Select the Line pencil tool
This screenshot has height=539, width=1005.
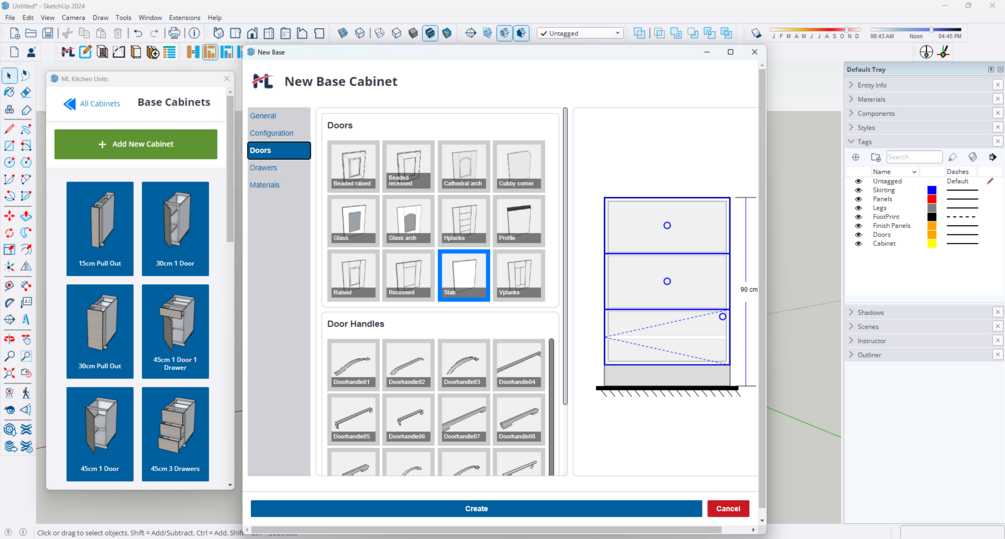pyautogui.click(x=9, y=129)
